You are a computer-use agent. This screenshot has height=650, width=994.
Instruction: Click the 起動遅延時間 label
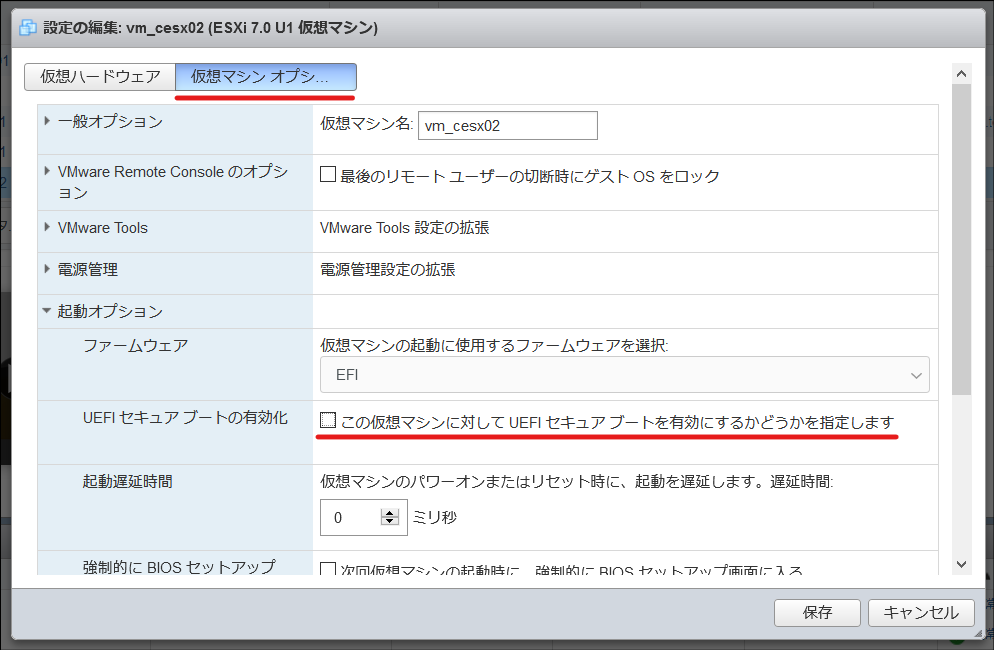(x=127, y=482)
